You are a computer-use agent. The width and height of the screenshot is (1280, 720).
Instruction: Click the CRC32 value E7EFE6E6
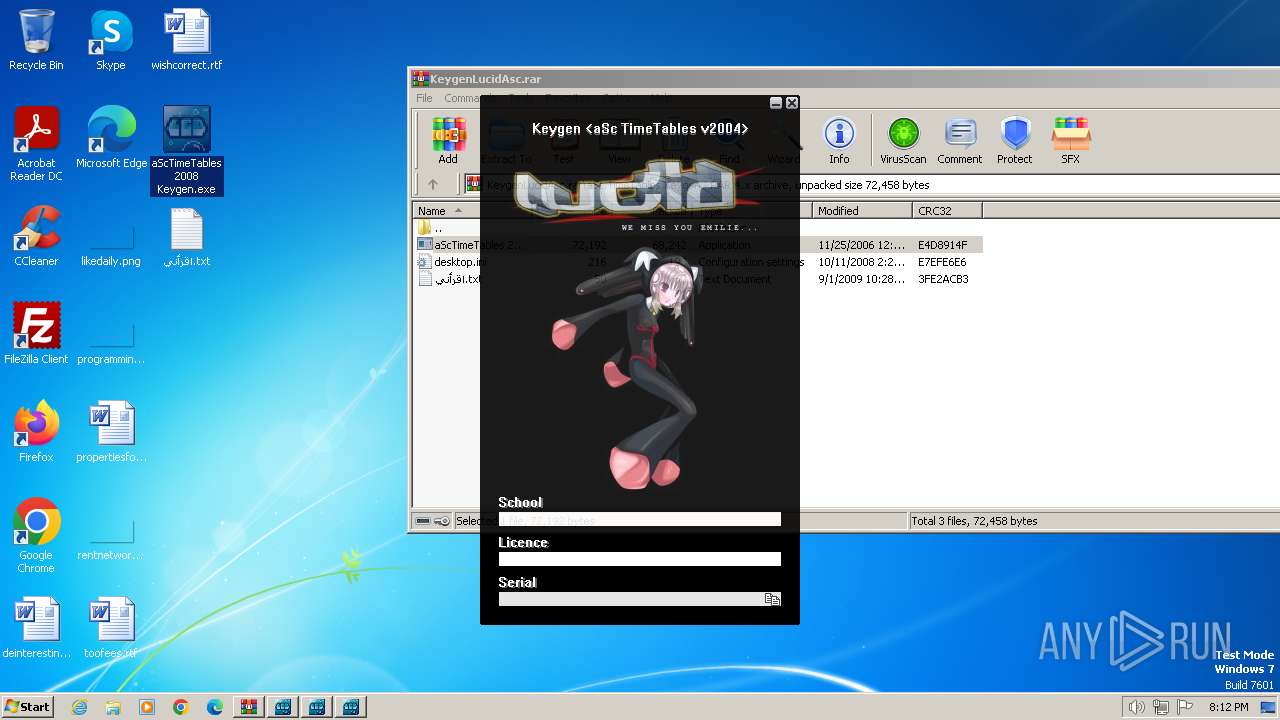click(942, 262)
